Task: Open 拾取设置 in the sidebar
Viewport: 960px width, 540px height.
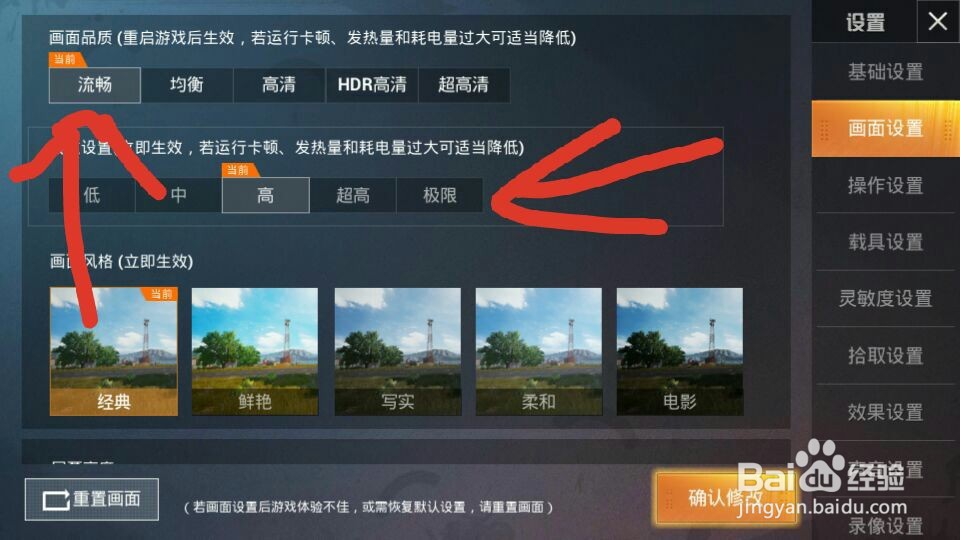Action: coord(885,355)
